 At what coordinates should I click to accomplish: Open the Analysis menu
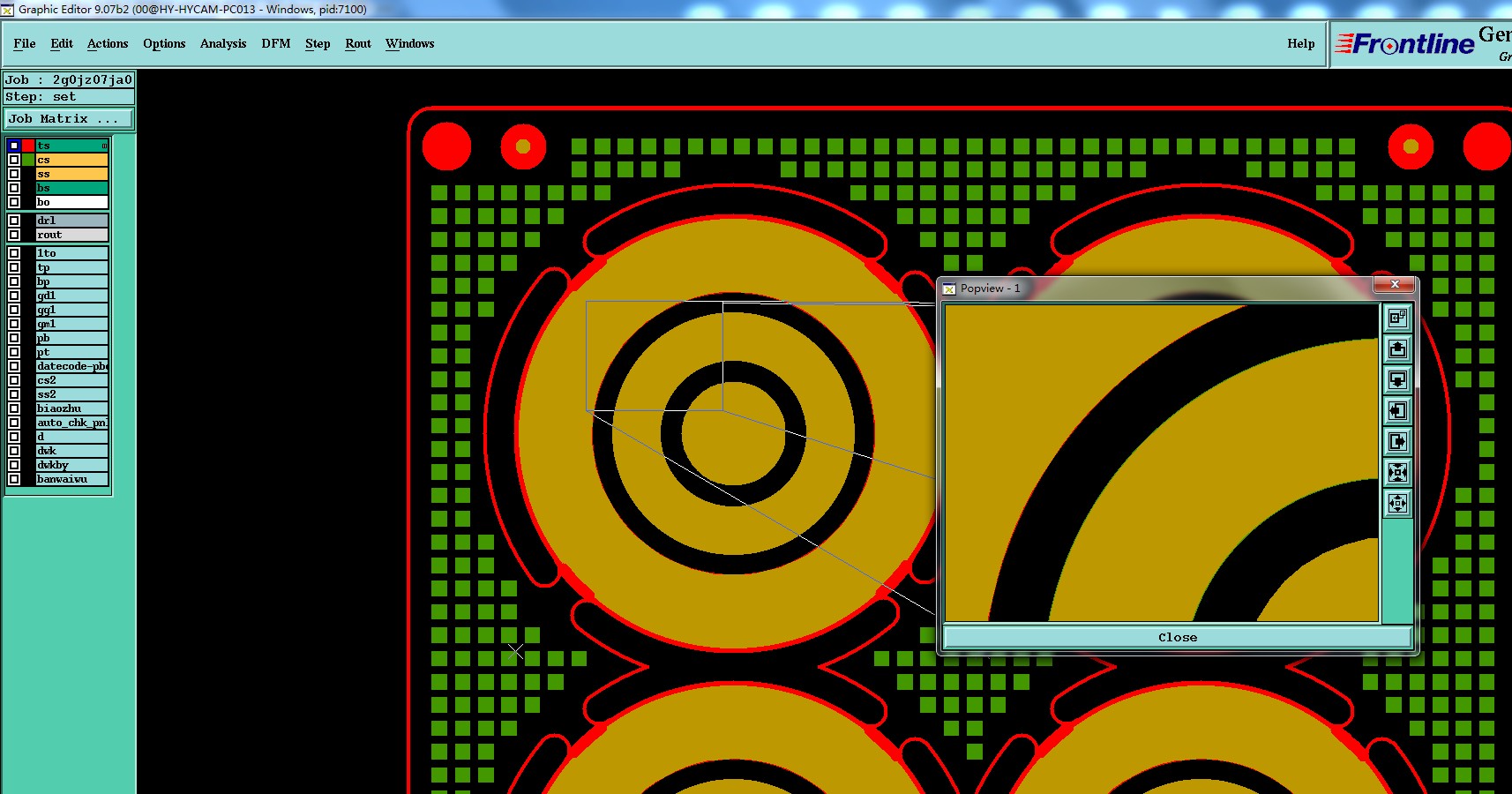223,43
